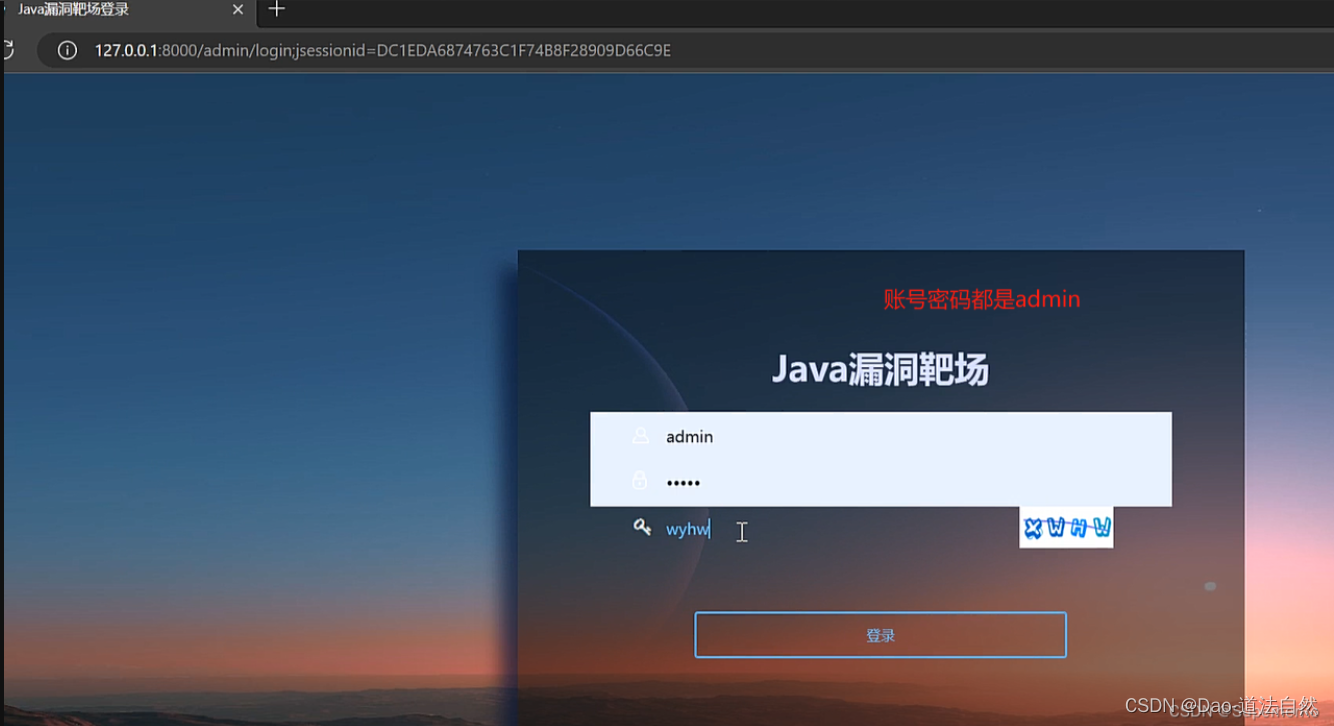The width and height of the screenshot is (1334, 726).
Task: Select the Java漏洞靶场登录 browser tab
Action: 120,11
